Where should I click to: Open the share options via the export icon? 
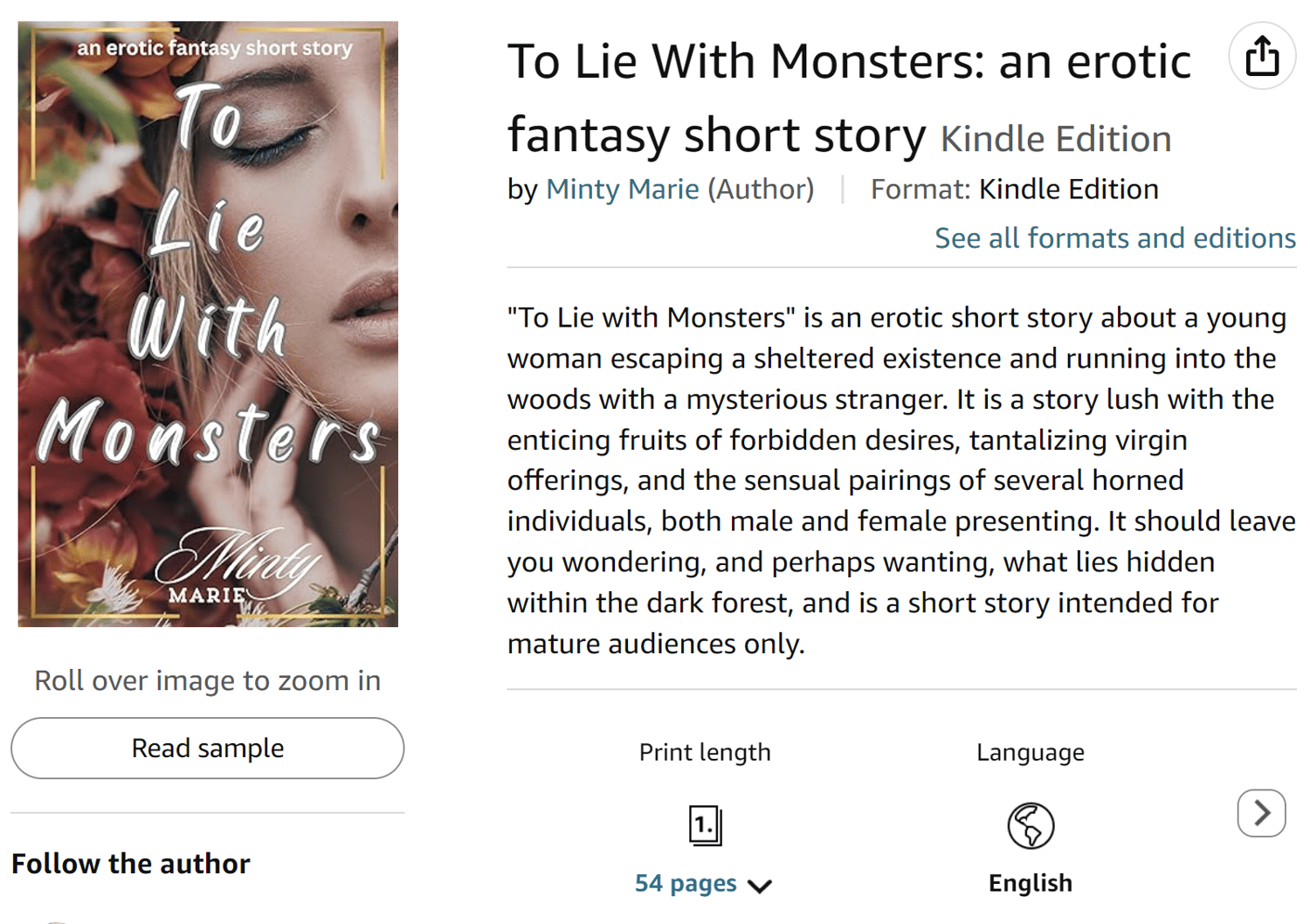[x=1261, y=55]
